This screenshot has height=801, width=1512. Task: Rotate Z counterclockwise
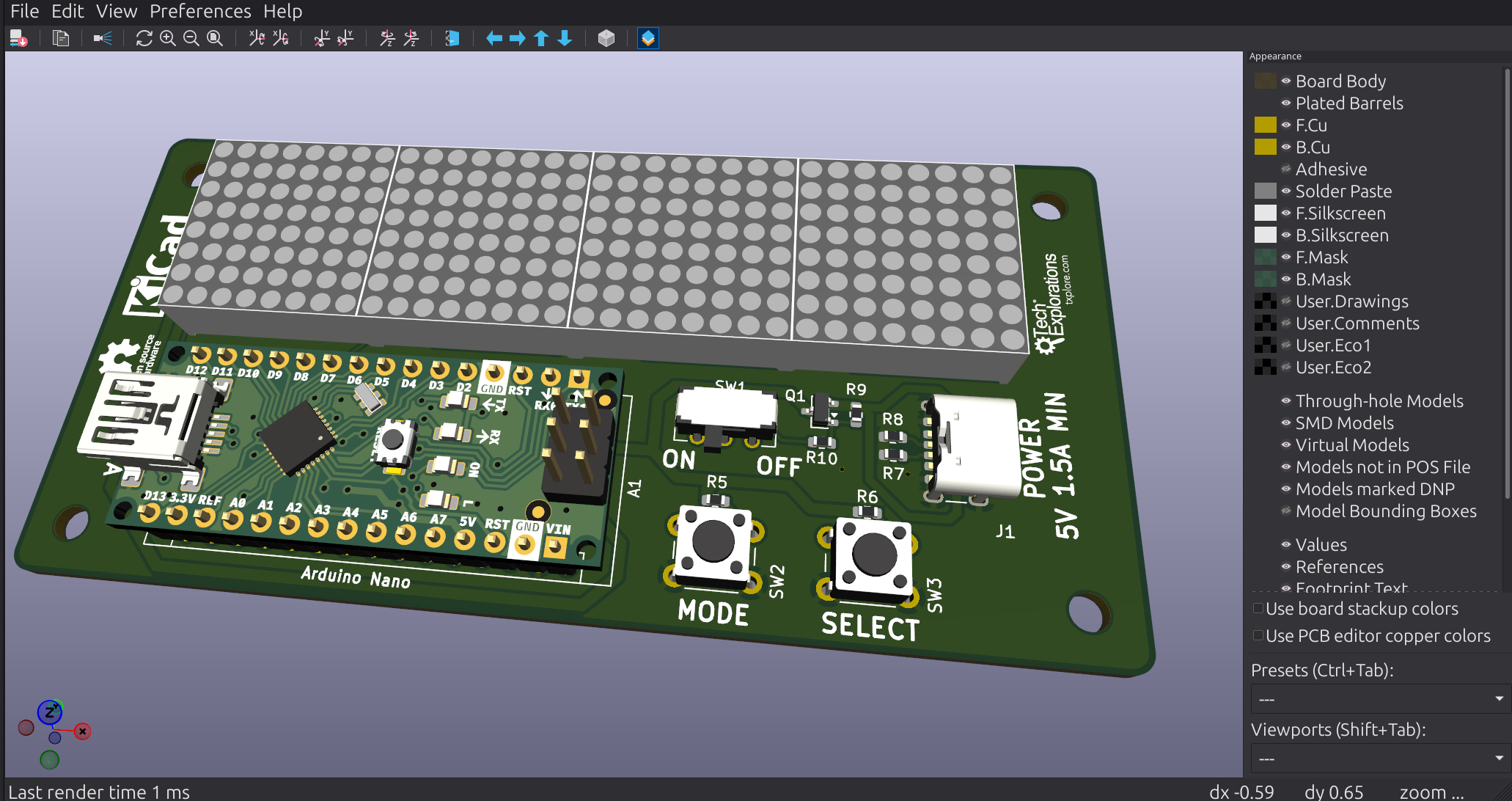[411, 38]
